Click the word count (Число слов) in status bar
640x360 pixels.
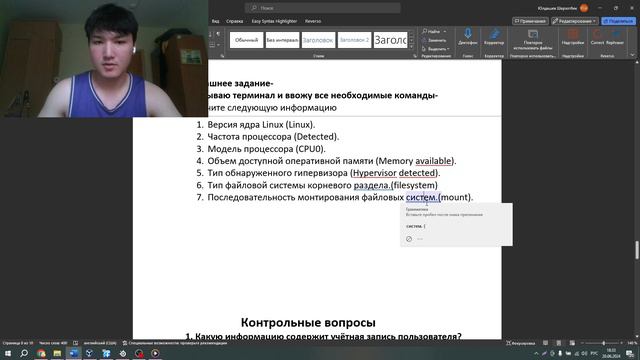point(53,343)
